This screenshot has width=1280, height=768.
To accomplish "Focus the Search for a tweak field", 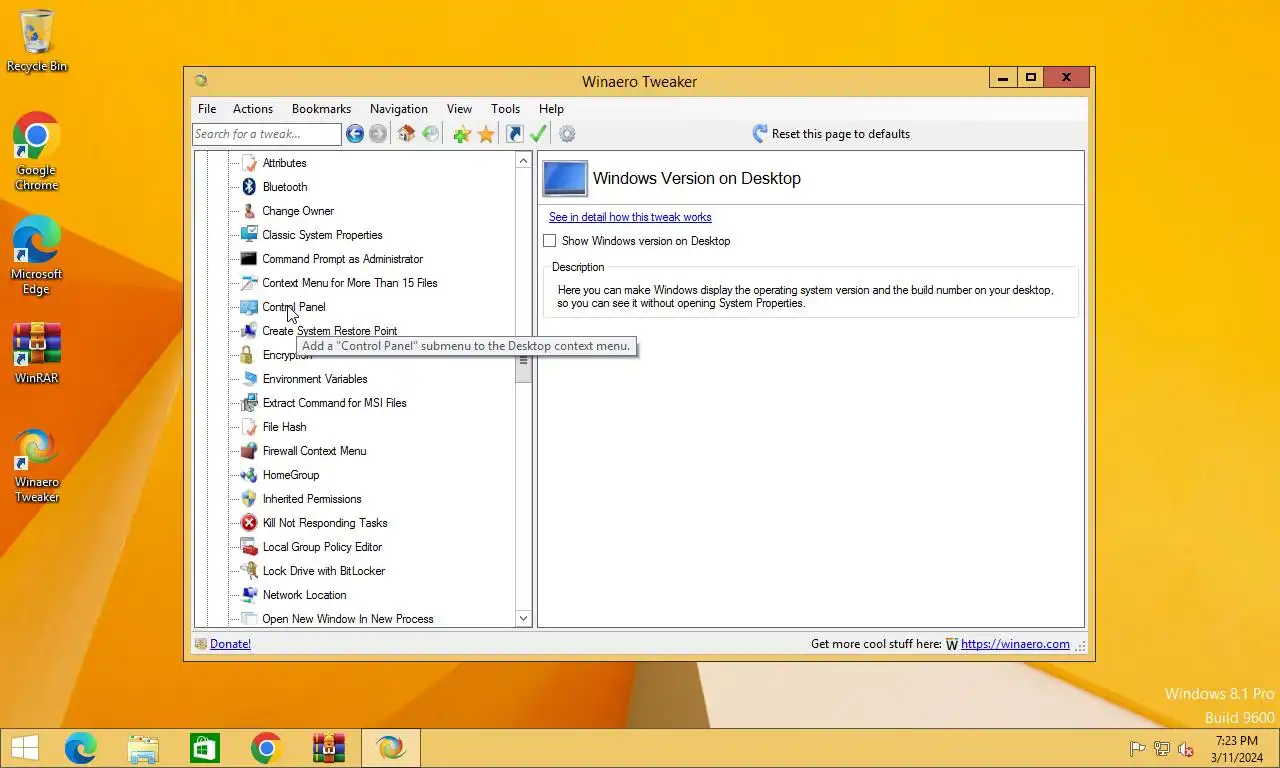I will click(x=267, y=134).
